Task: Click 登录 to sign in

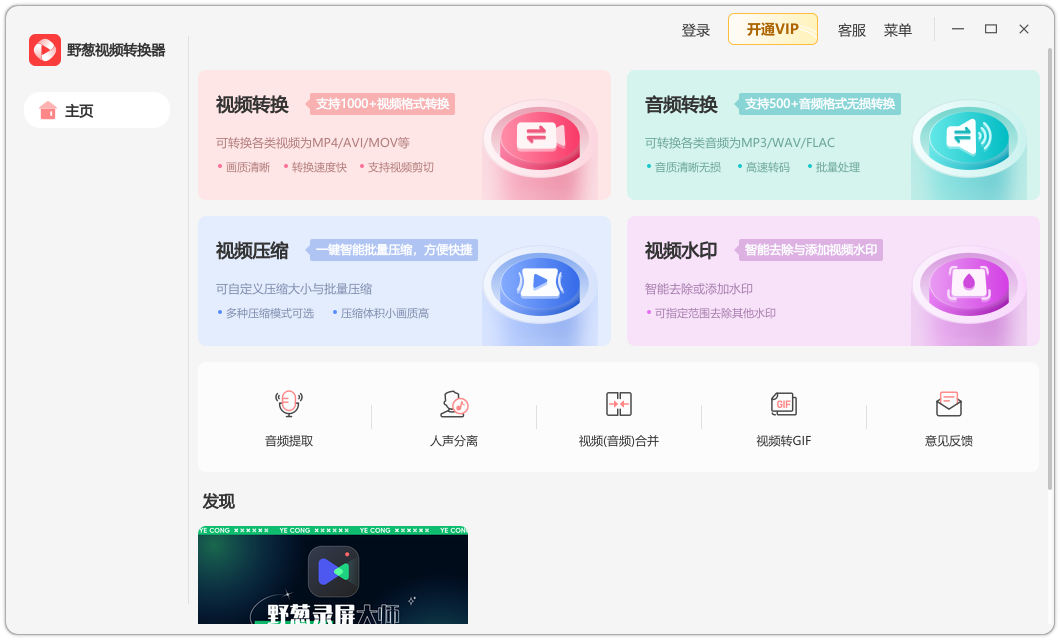Action: 696,29
